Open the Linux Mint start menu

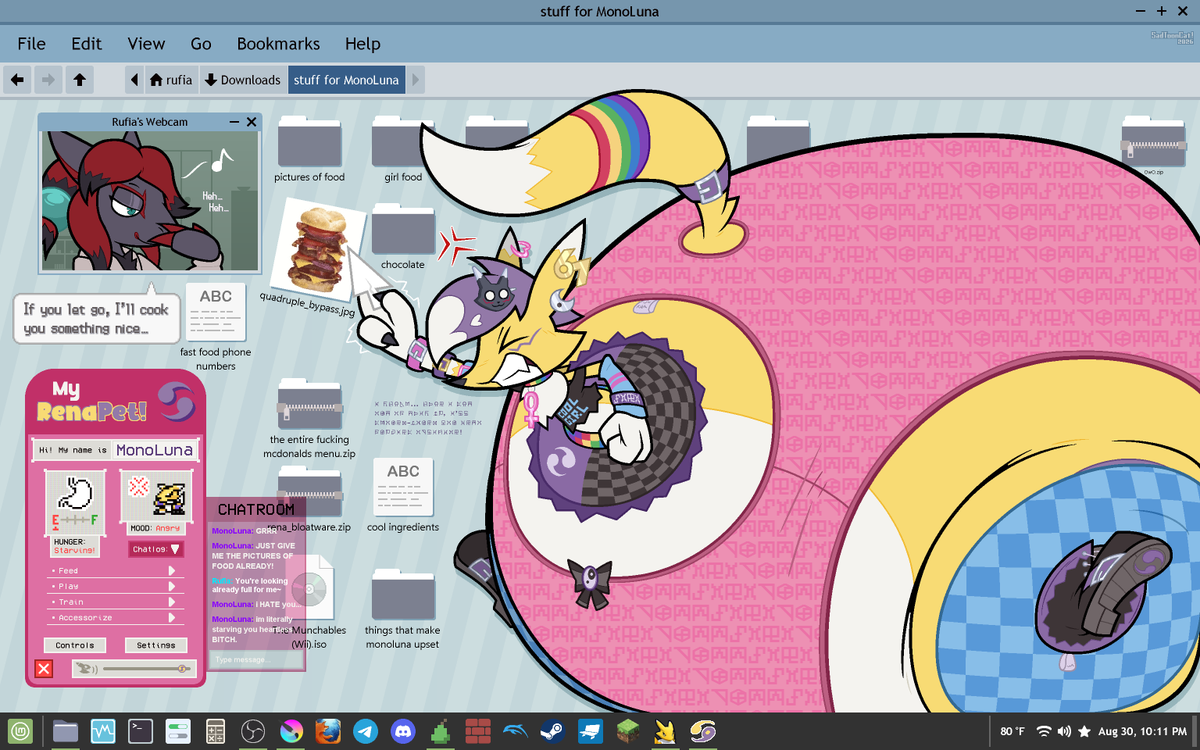point(22,731)
